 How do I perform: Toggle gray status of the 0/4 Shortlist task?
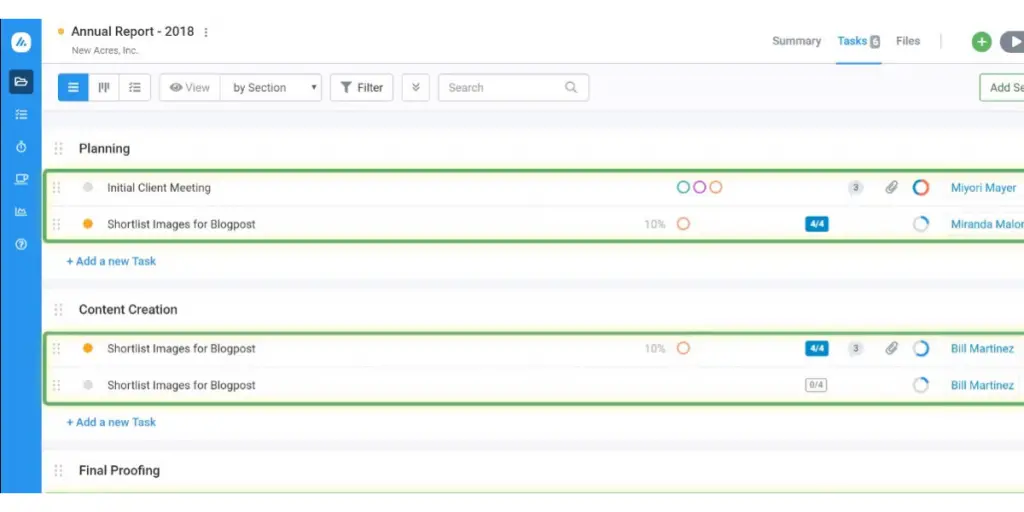coord(88,385)
